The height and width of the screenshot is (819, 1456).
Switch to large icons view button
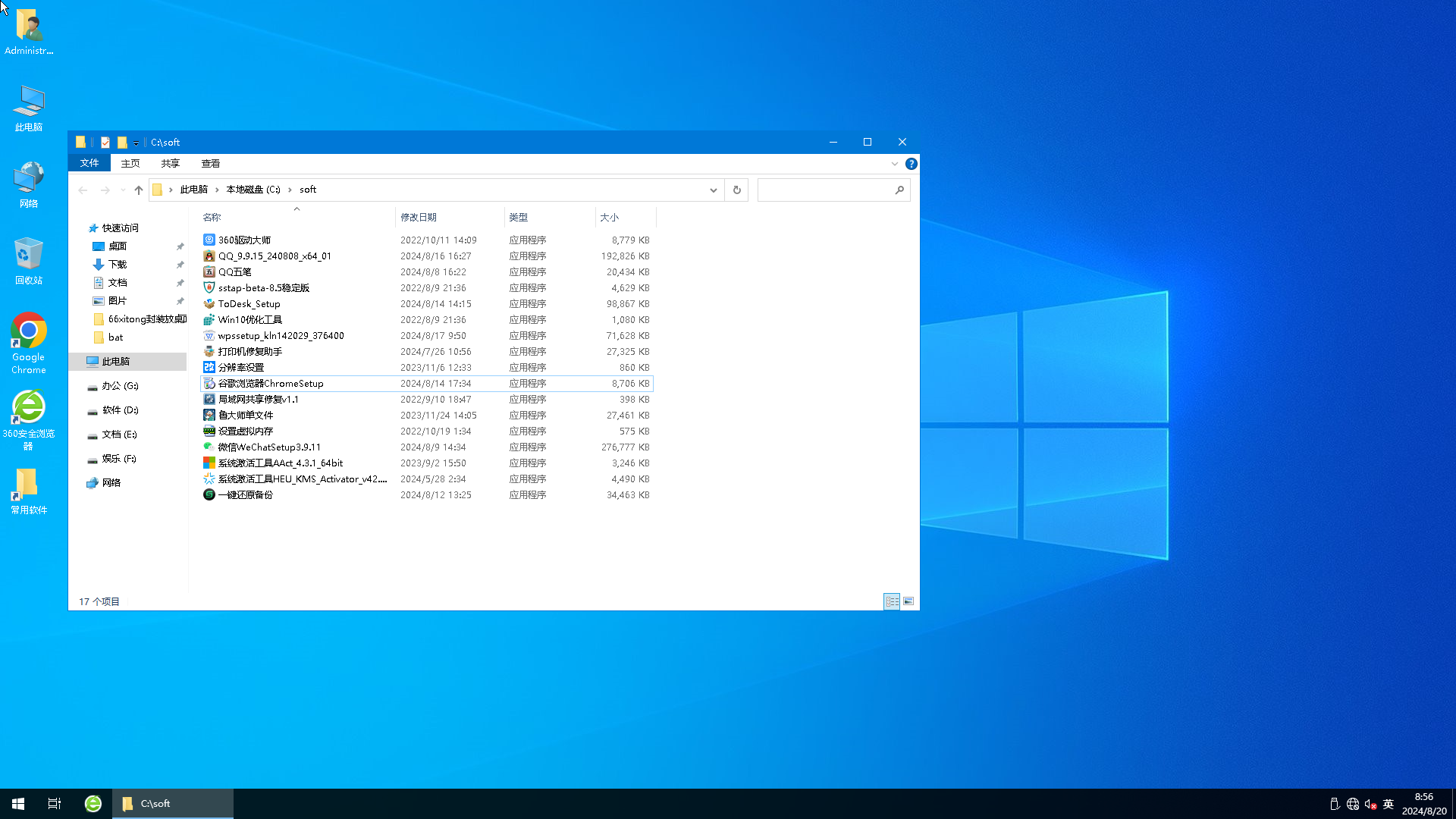(x=908, y=601)
